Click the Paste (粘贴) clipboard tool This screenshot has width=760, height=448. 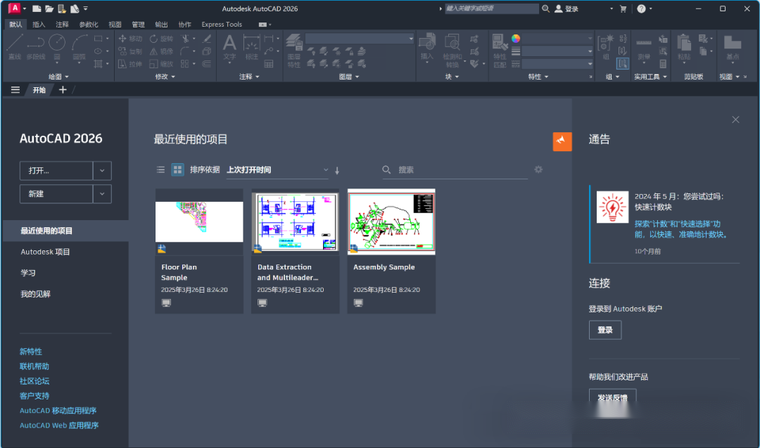(684, 48)
